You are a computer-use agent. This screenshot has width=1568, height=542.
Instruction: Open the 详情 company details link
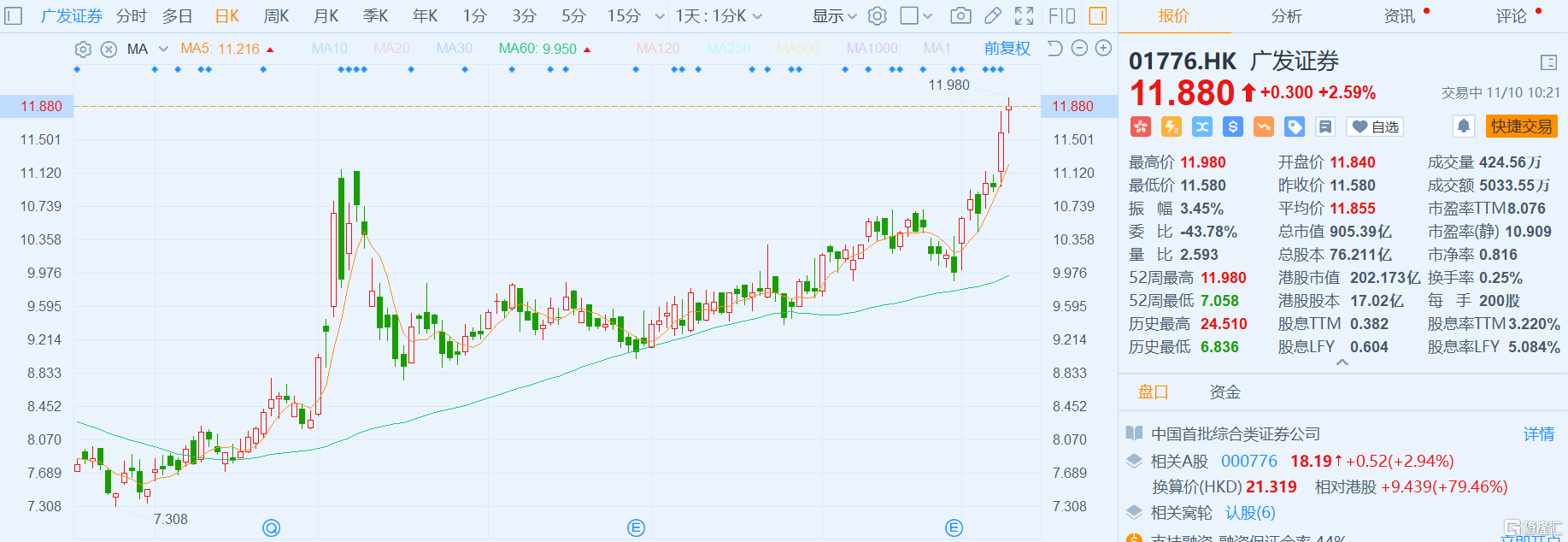coord(1539,434)
